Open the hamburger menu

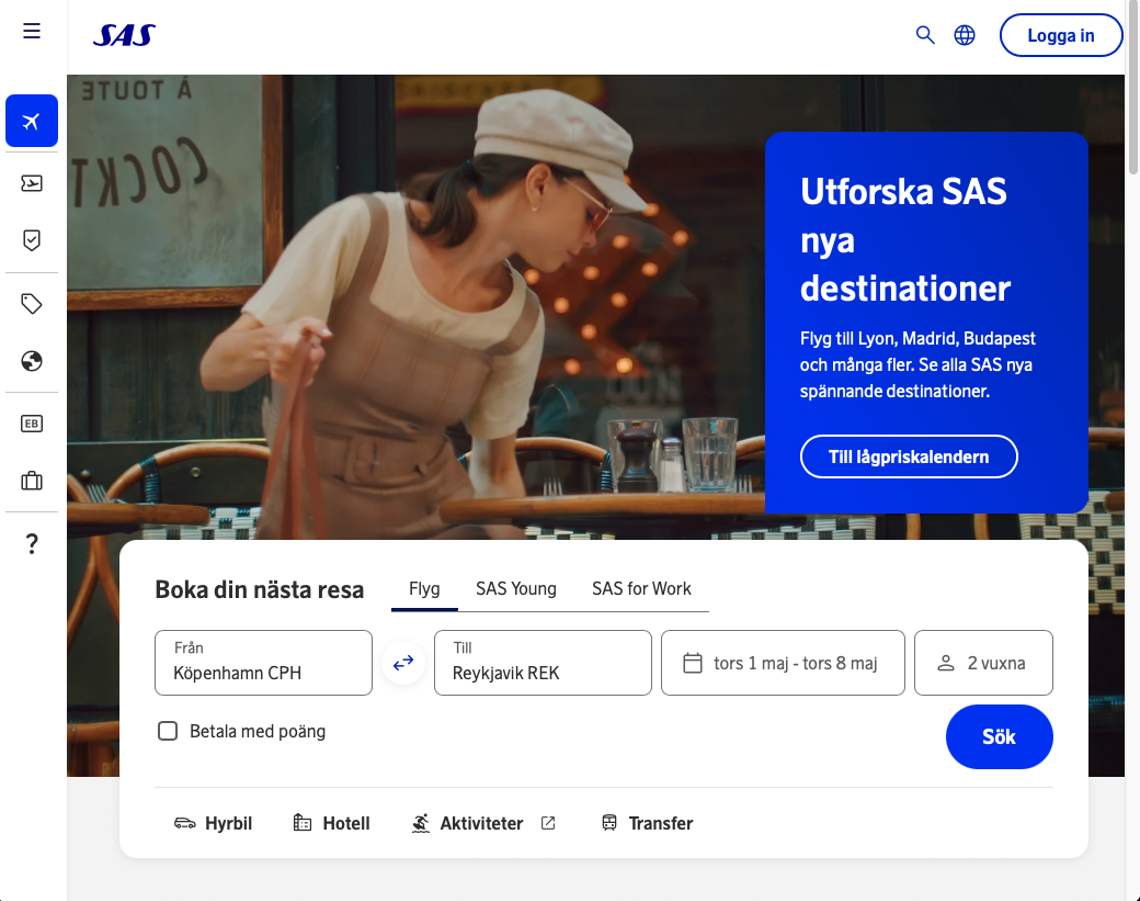31,31
